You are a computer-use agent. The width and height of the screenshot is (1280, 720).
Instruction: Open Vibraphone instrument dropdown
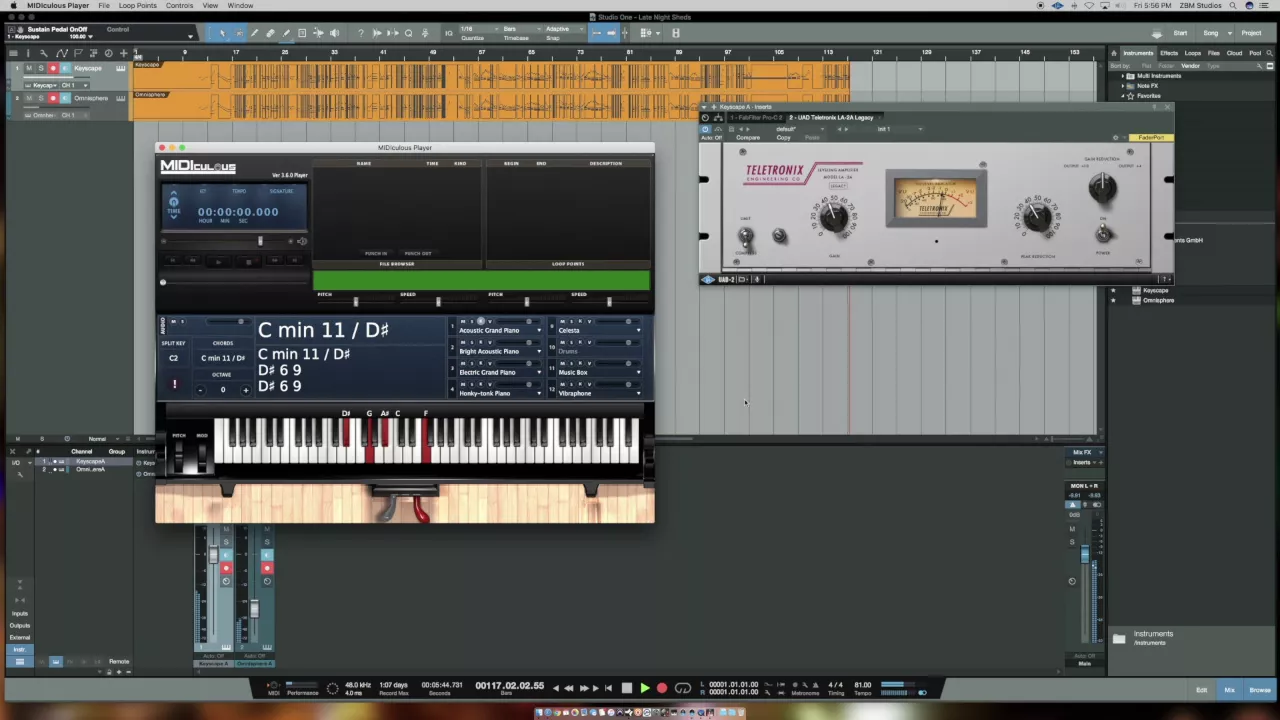pyautogui.click(x=638, y=393)
